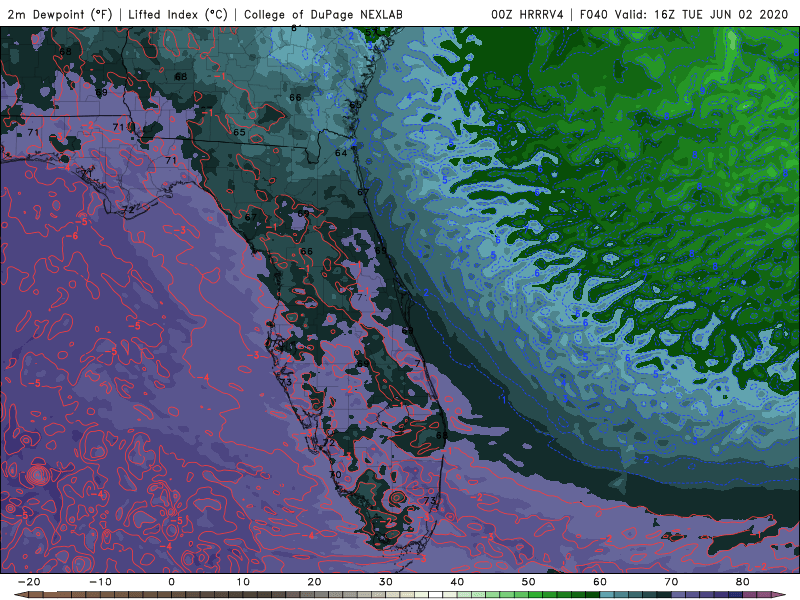800x600 pixels.
Task: Click the 30 label on the color scale
Action: (386, 582)
